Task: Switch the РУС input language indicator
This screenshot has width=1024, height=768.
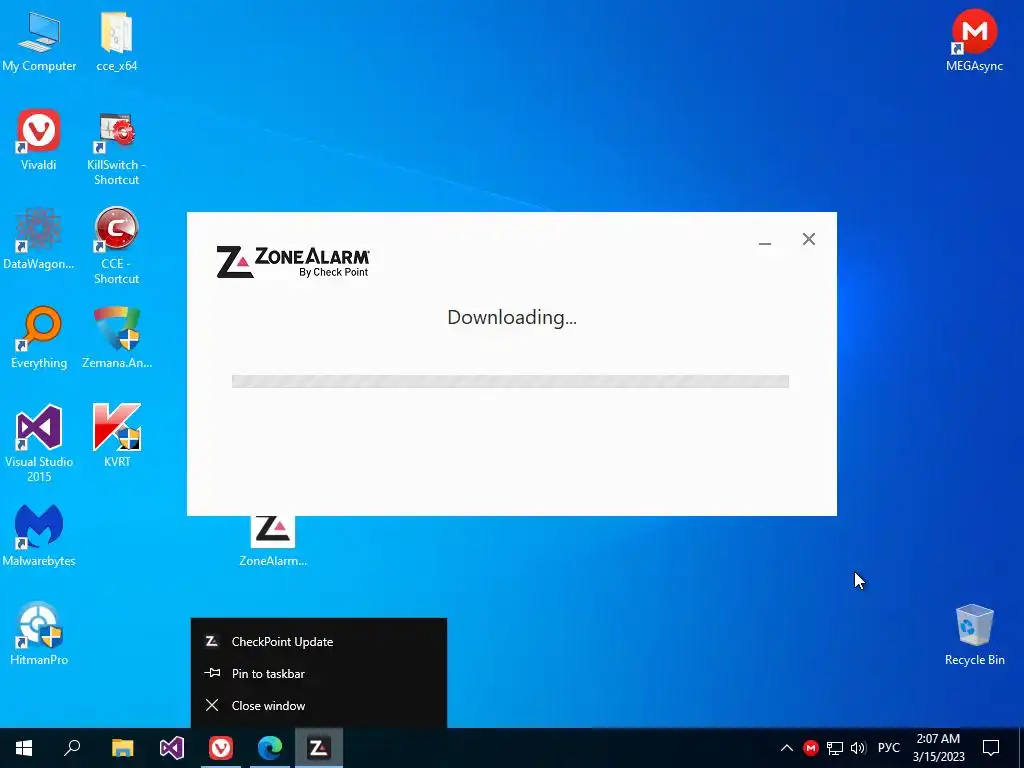Action: point(888,748)
